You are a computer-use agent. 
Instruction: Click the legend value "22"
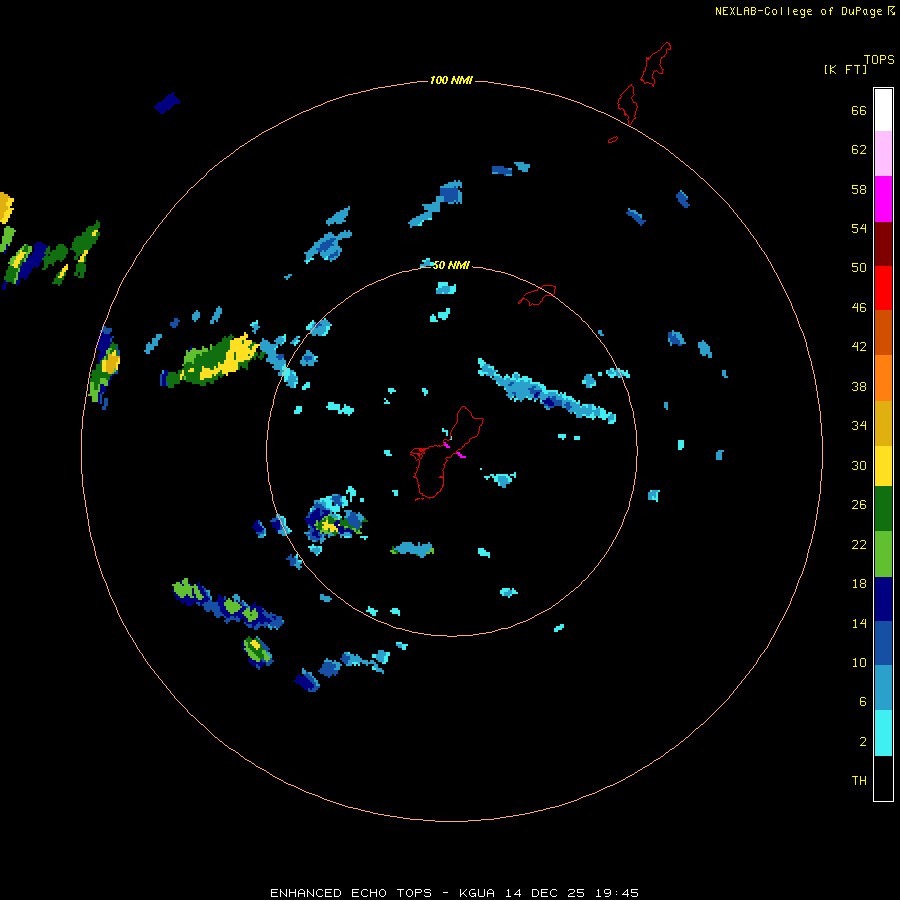pyautogui.click(x=859, y=544)
